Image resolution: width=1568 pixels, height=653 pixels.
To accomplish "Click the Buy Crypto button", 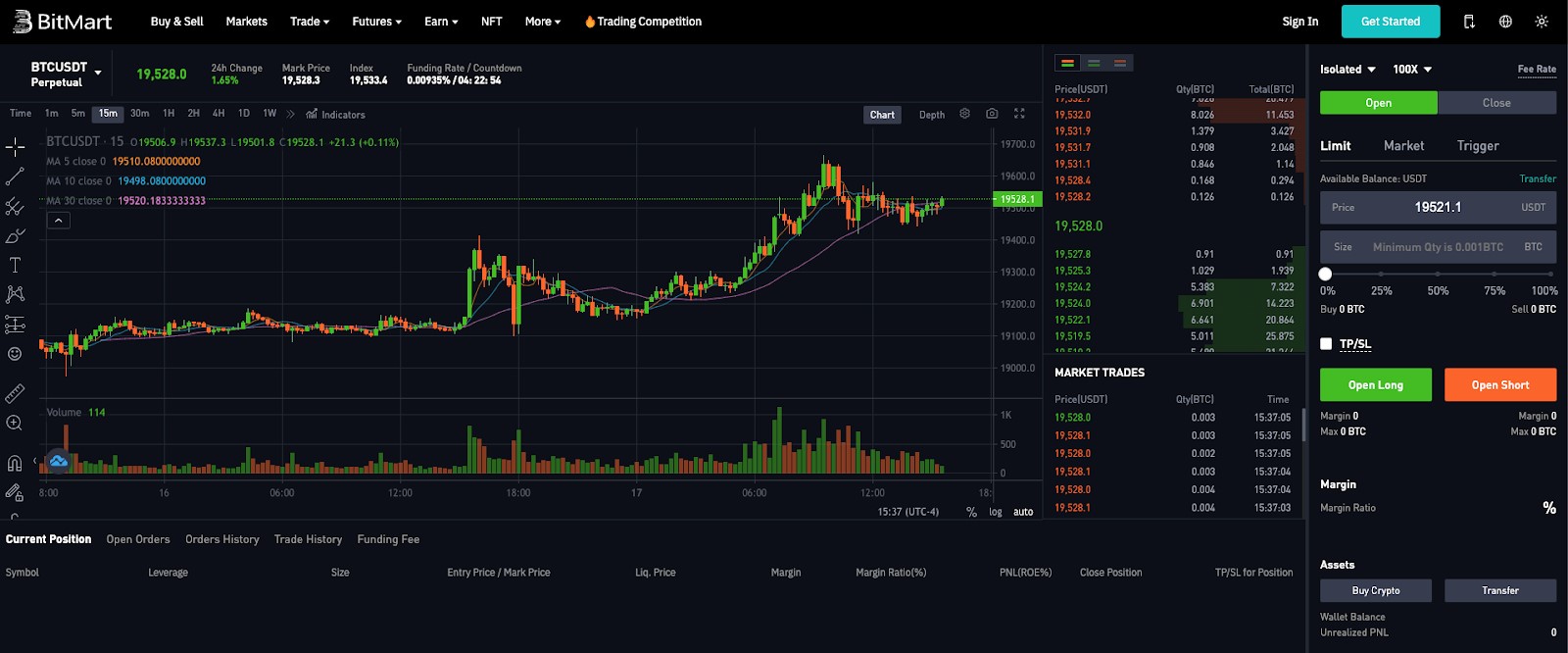I will 1376,590.
